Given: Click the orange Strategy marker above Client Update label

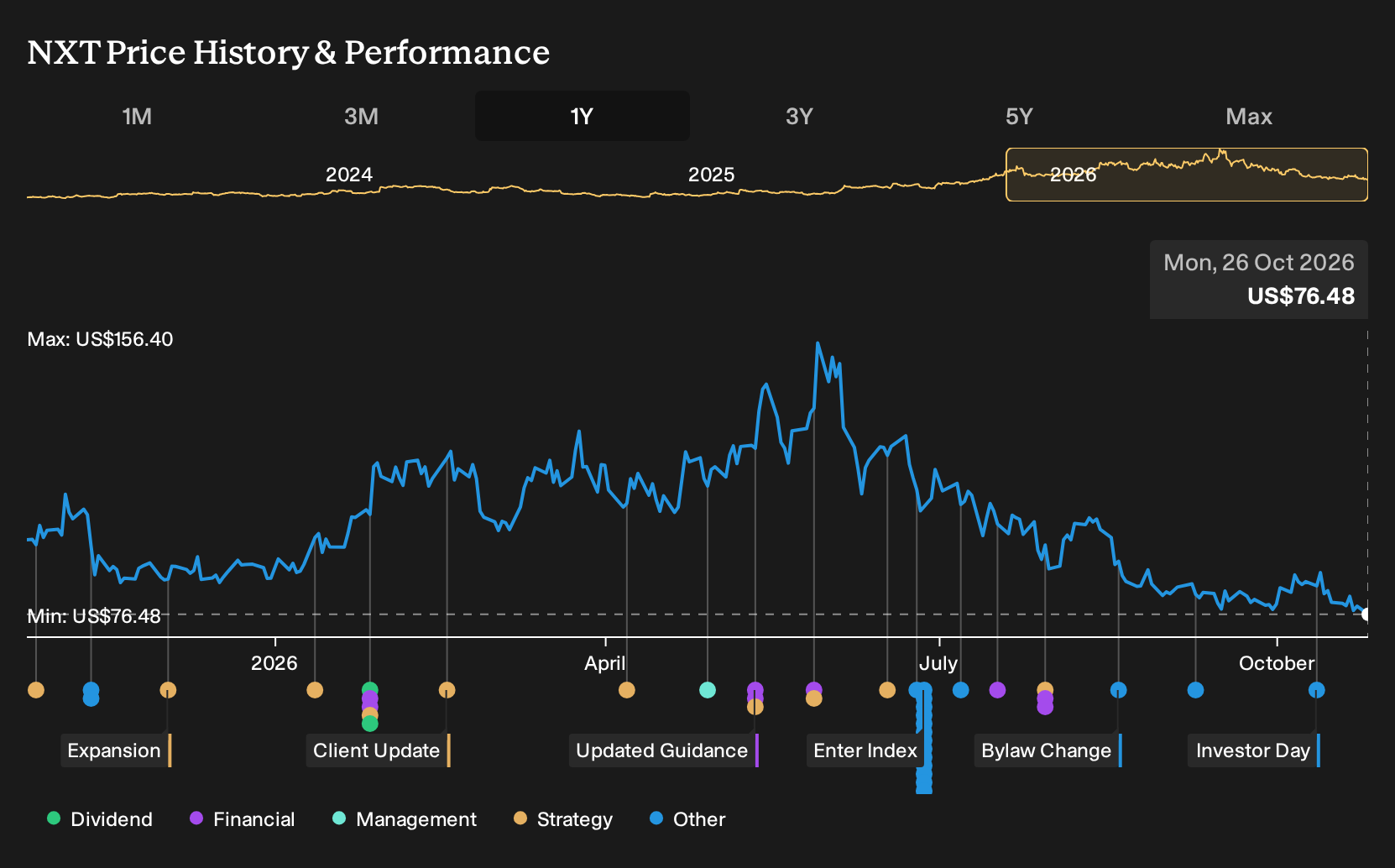Looking at the screenshot, I should (447, 690).
